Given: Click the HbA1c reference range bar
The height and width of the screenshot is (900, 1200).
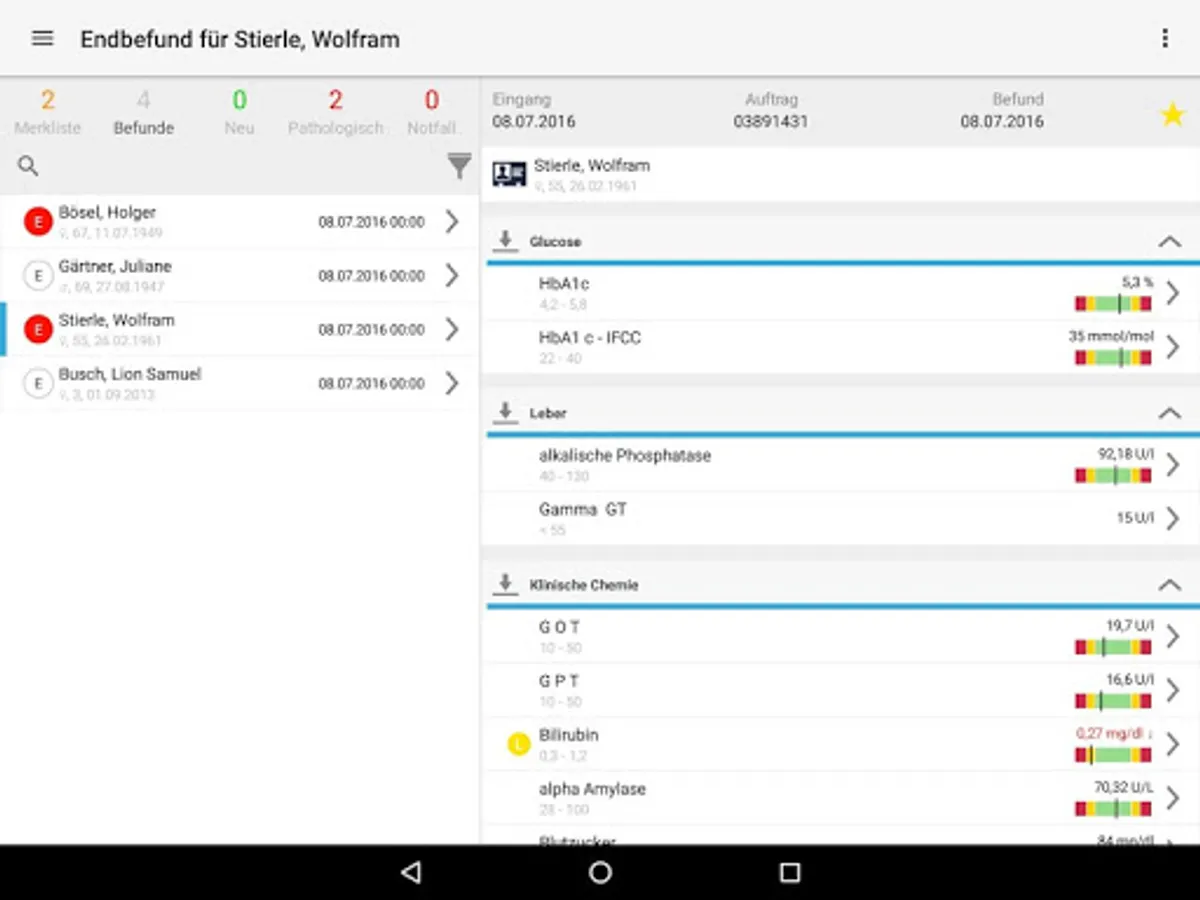Looking at the screenshot, I should click(x=1114, y=303).
